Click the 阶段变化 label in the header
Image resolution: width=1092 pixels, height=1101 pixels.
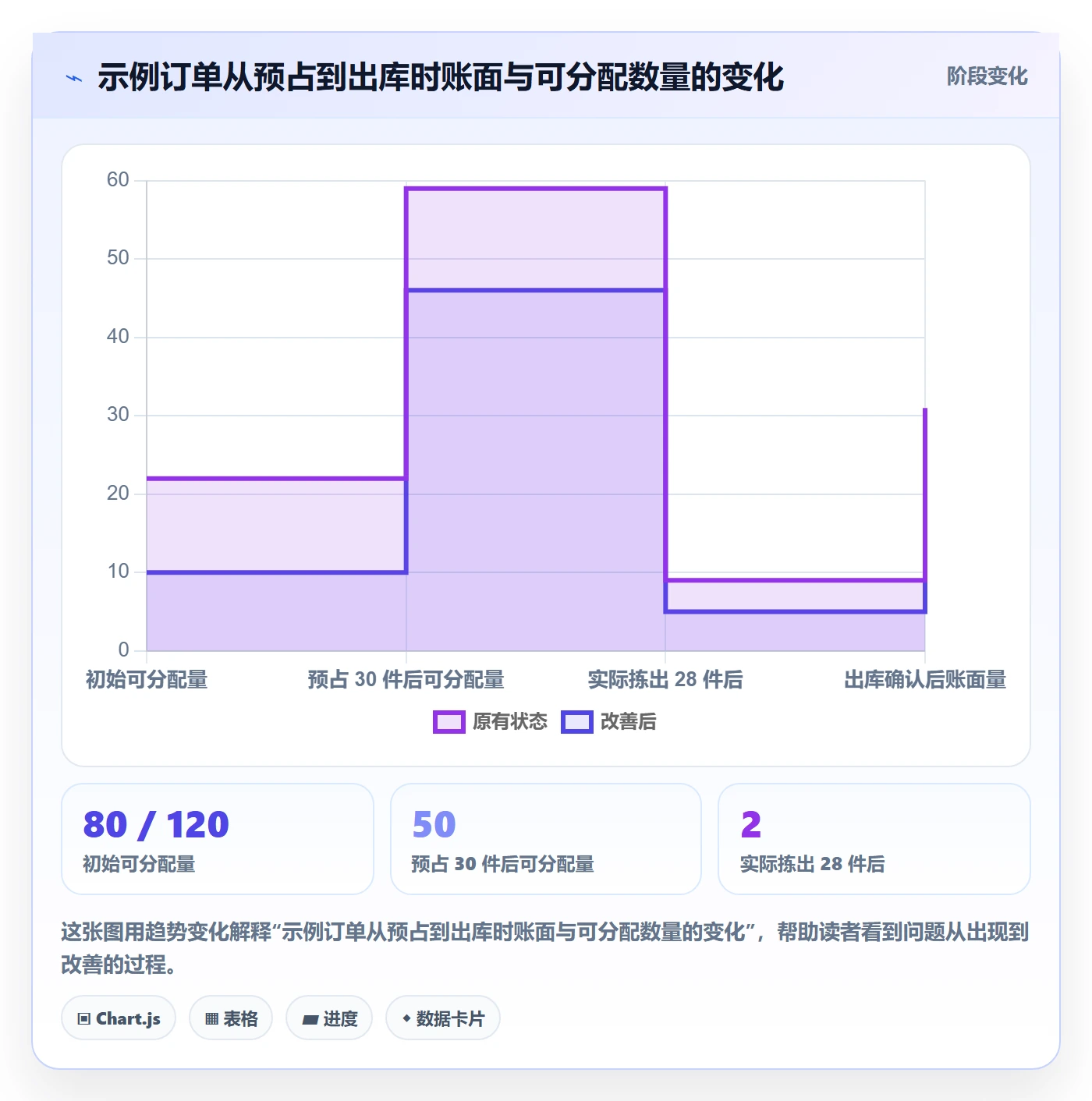[x=987, y=76]
